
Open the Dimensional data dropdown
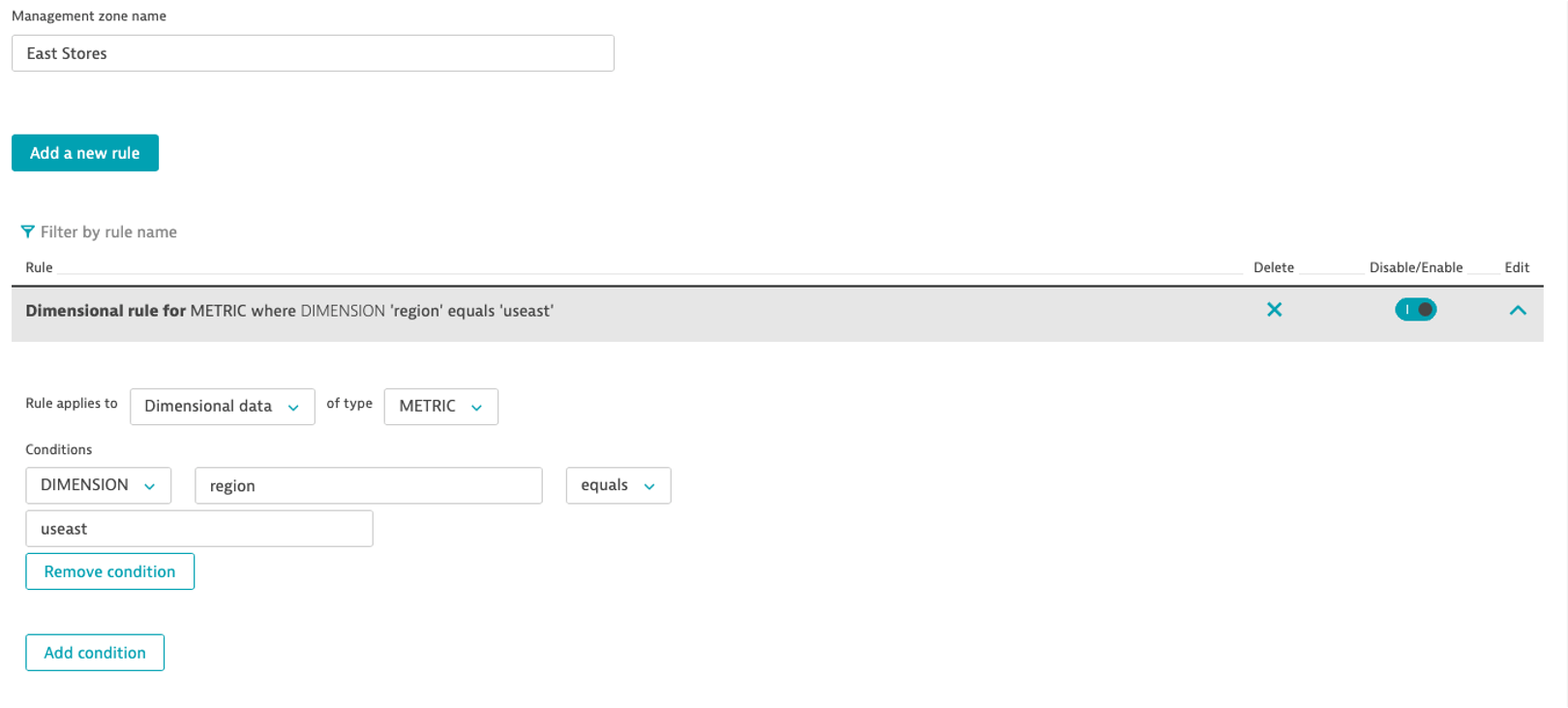223,407
